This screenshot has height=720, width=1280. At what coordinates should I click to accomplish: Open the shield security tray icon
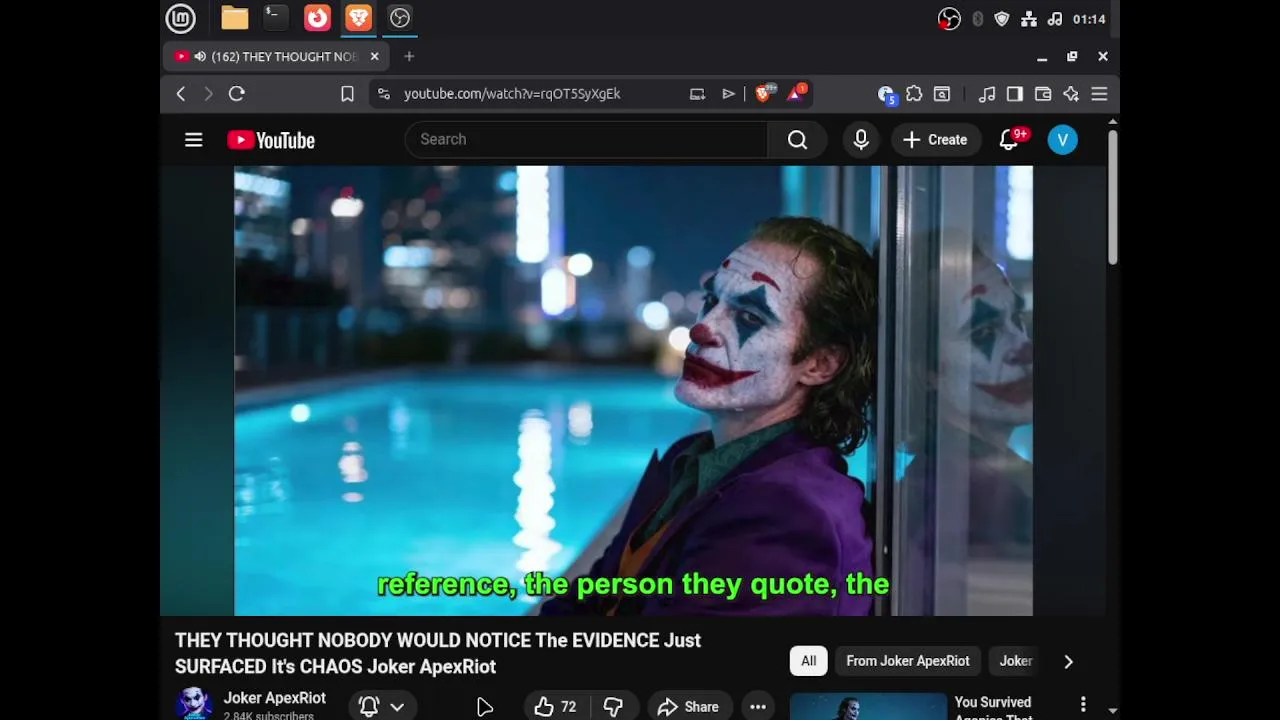coord(1002,19)
